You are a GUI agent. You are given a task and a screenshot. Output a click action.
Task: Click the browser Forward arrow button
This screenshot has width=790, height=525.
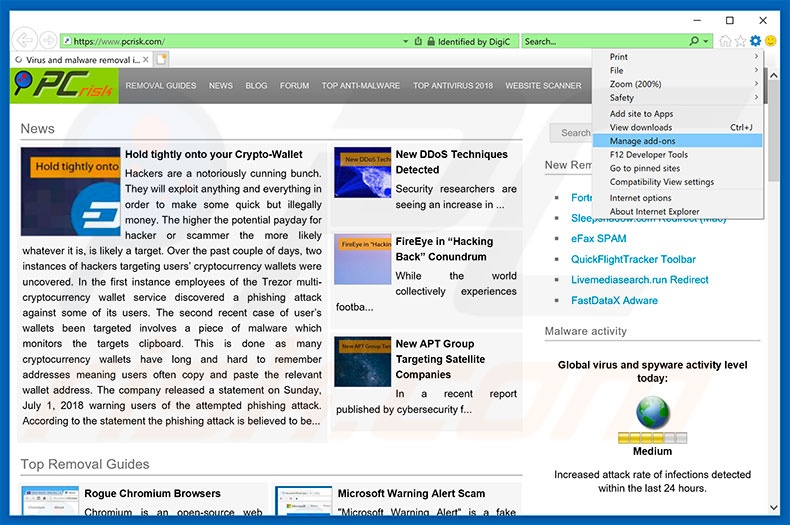(46, 41)
